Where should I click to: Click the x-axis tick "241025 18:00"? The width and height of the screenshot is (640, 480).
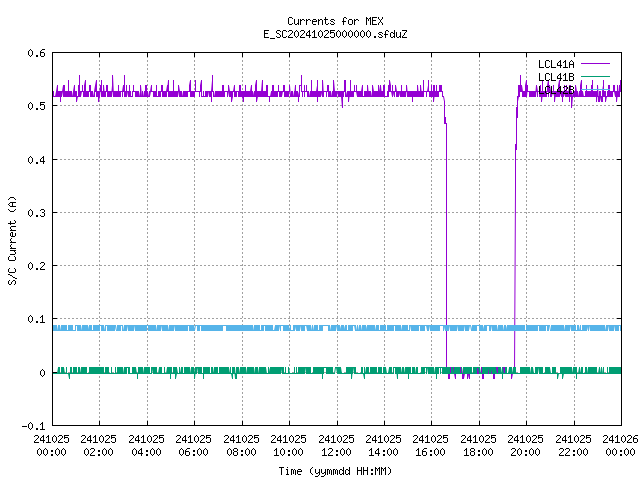click(478, 446)
